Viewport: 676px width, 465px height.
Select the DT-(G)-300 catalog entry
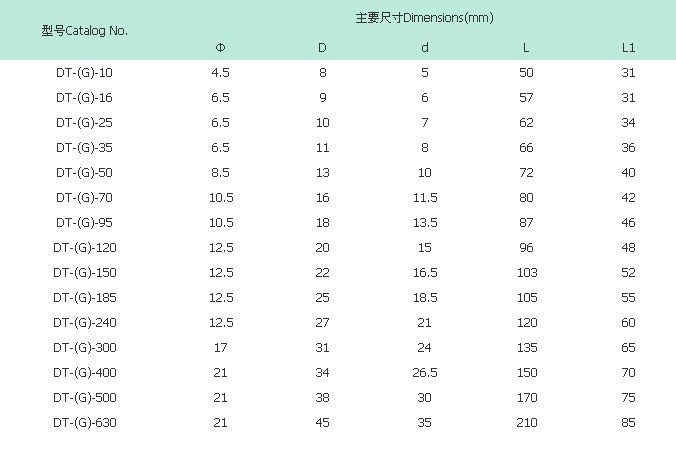[x=85, y=348]
